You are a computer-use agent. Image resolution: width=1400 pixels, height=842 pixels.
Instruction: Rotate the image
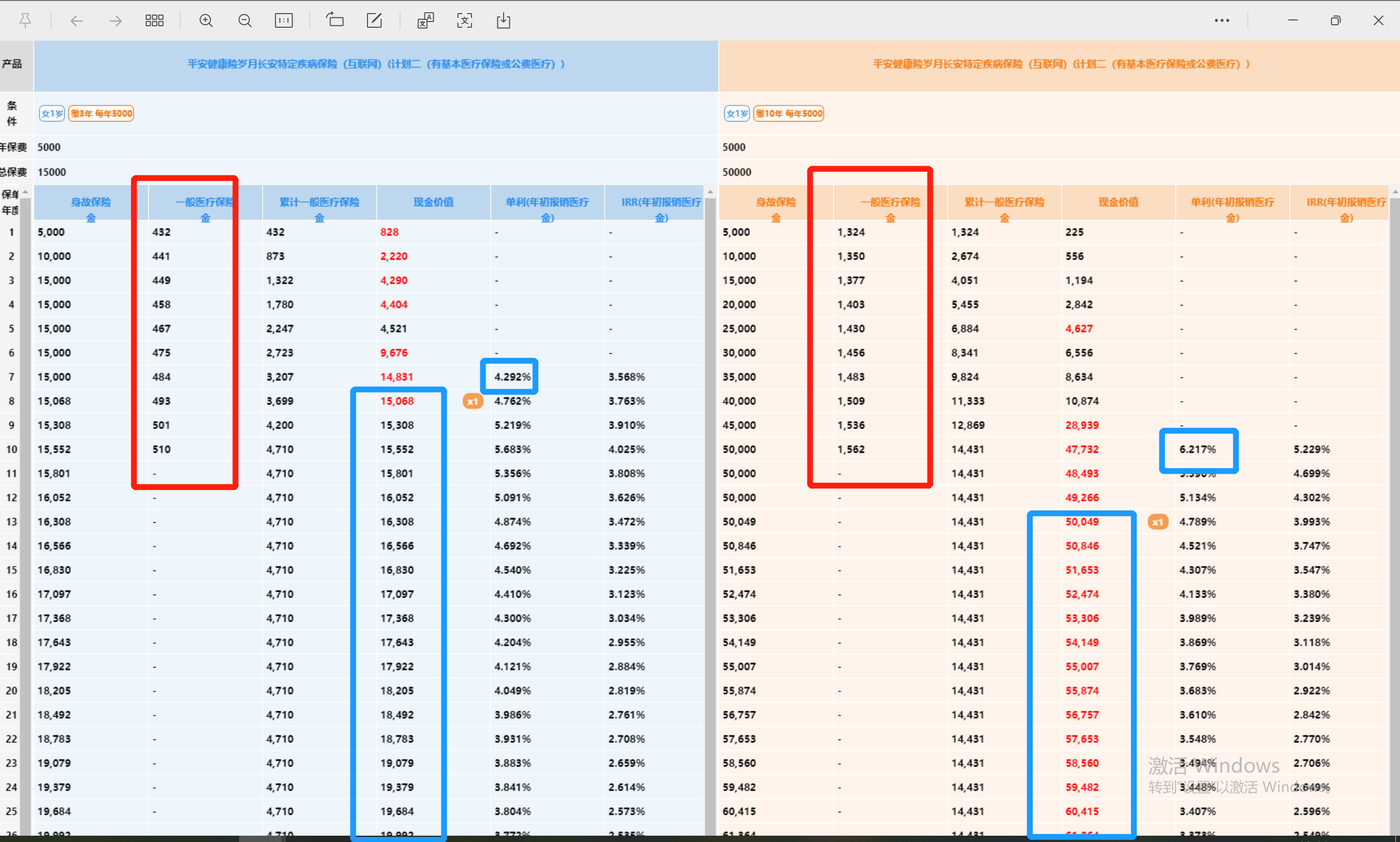click(335, 21)
